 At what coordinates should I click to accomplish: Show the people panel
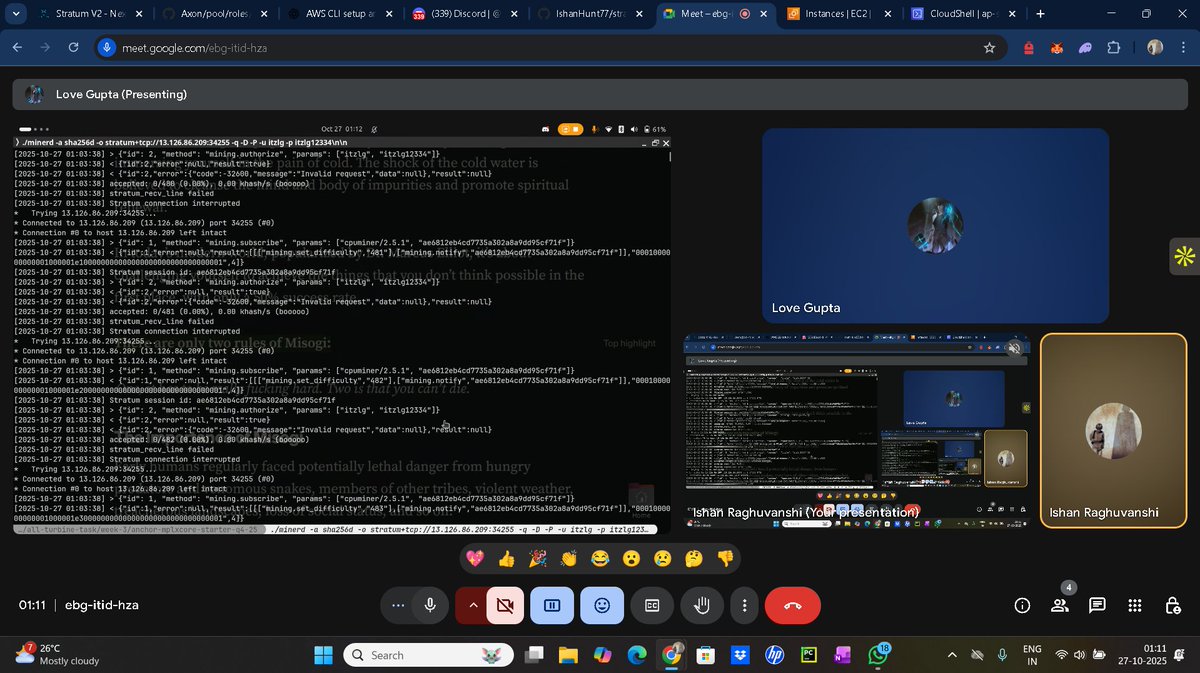tap(1060, 605)
